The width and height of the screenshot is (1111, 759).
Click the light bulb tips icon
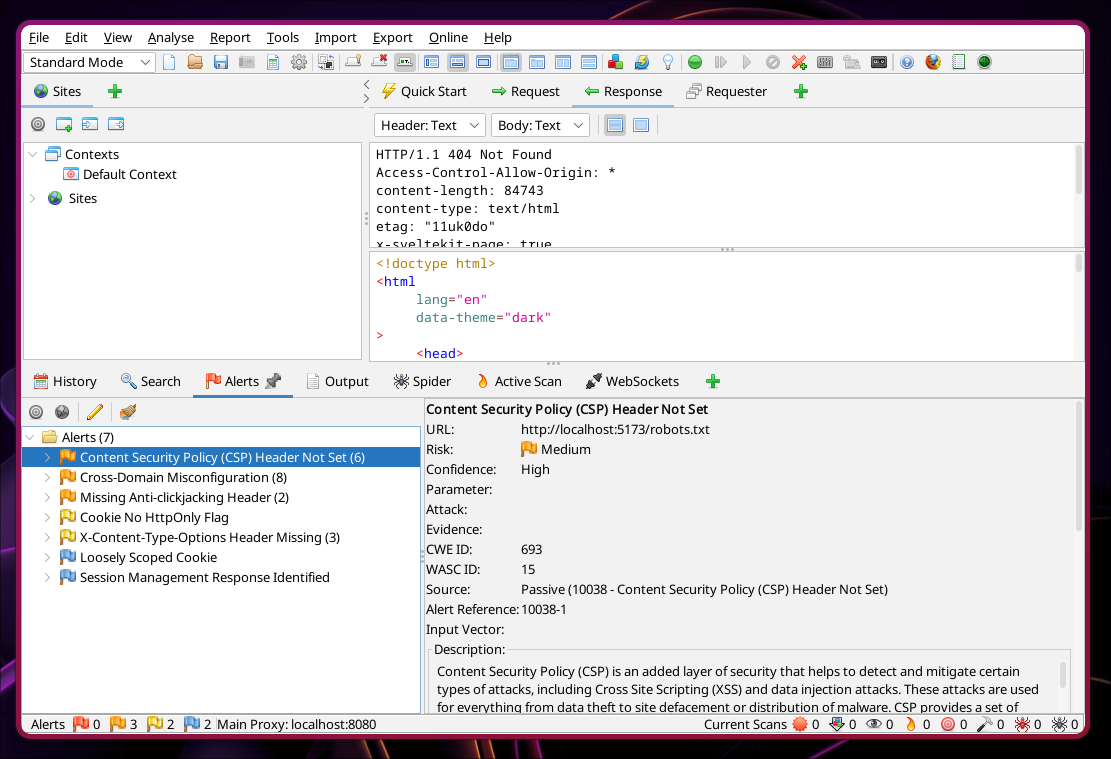[x=667, y=62]
